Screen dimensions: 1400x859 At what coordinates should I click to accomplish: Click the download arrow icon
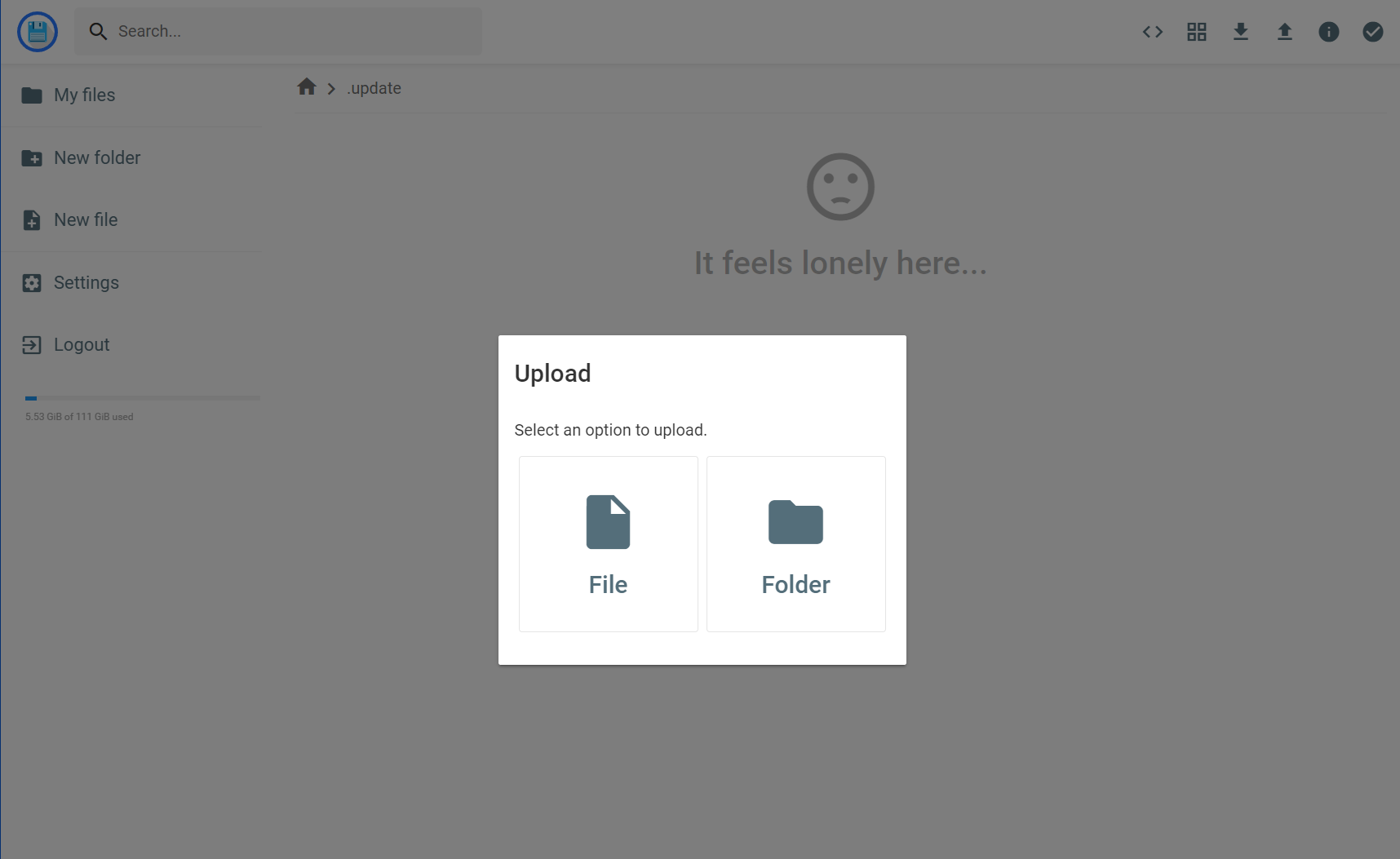[1240, 32]
